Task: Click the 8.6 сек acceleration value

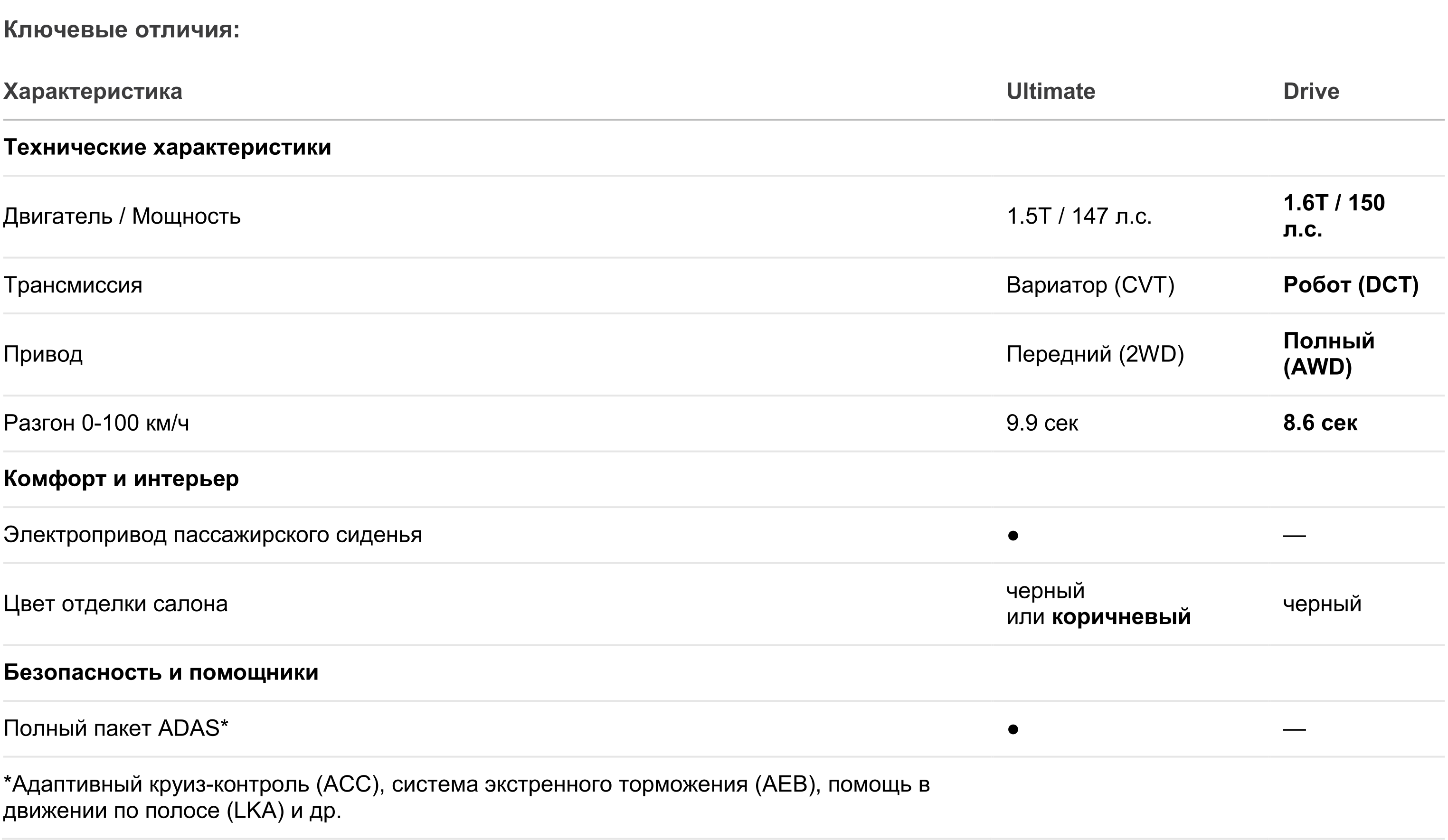Action: click(x=1320, y=424)
